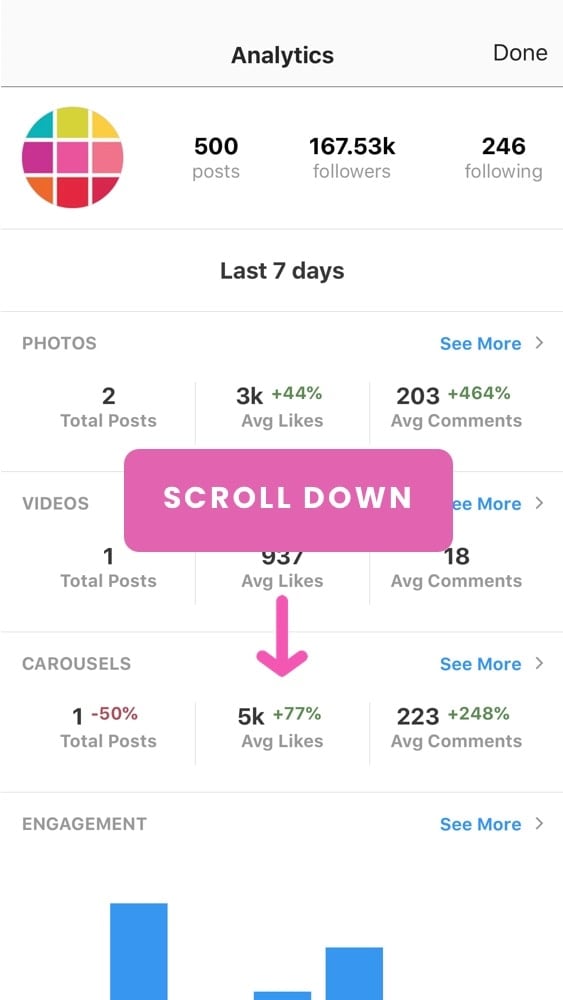This screenshot has height=1000, width=563.
Task: Click the pink downward arrow
Action: 282,636
